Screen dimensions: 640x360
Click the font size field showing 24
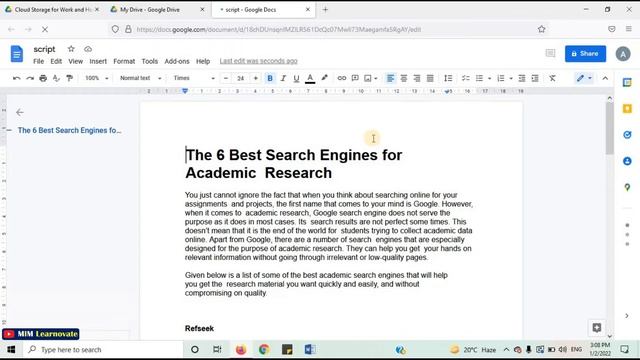[x=241, y=78]
